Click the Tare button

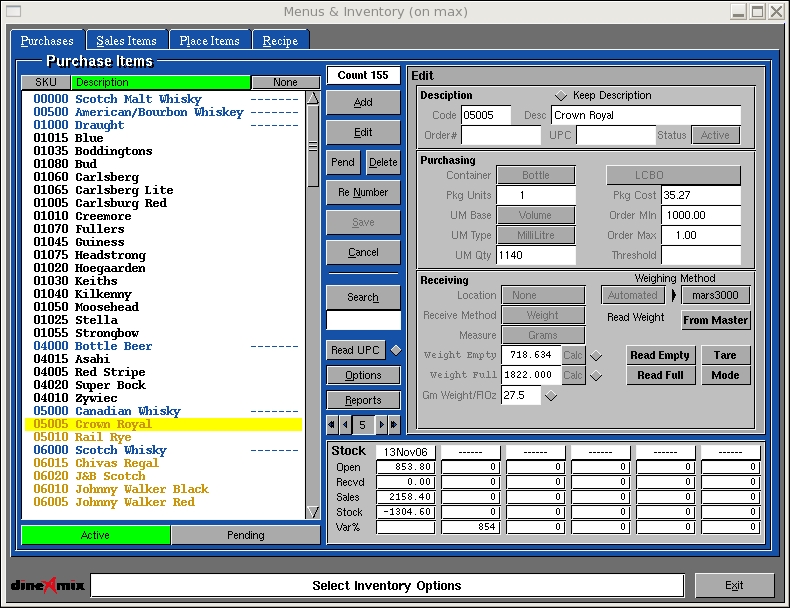tap(725, 355)
